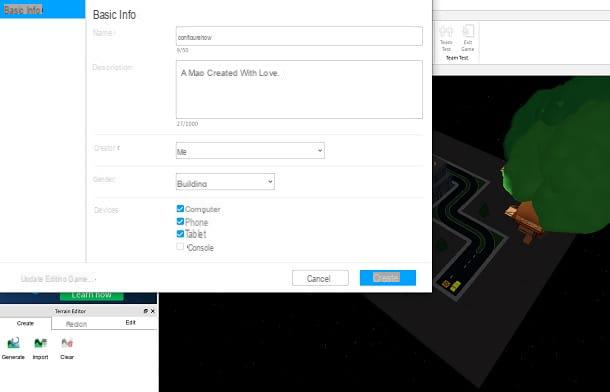The height and width of the screenshot is (392, 610).
Task: Click in the Name input field
Action: [299, 37]
